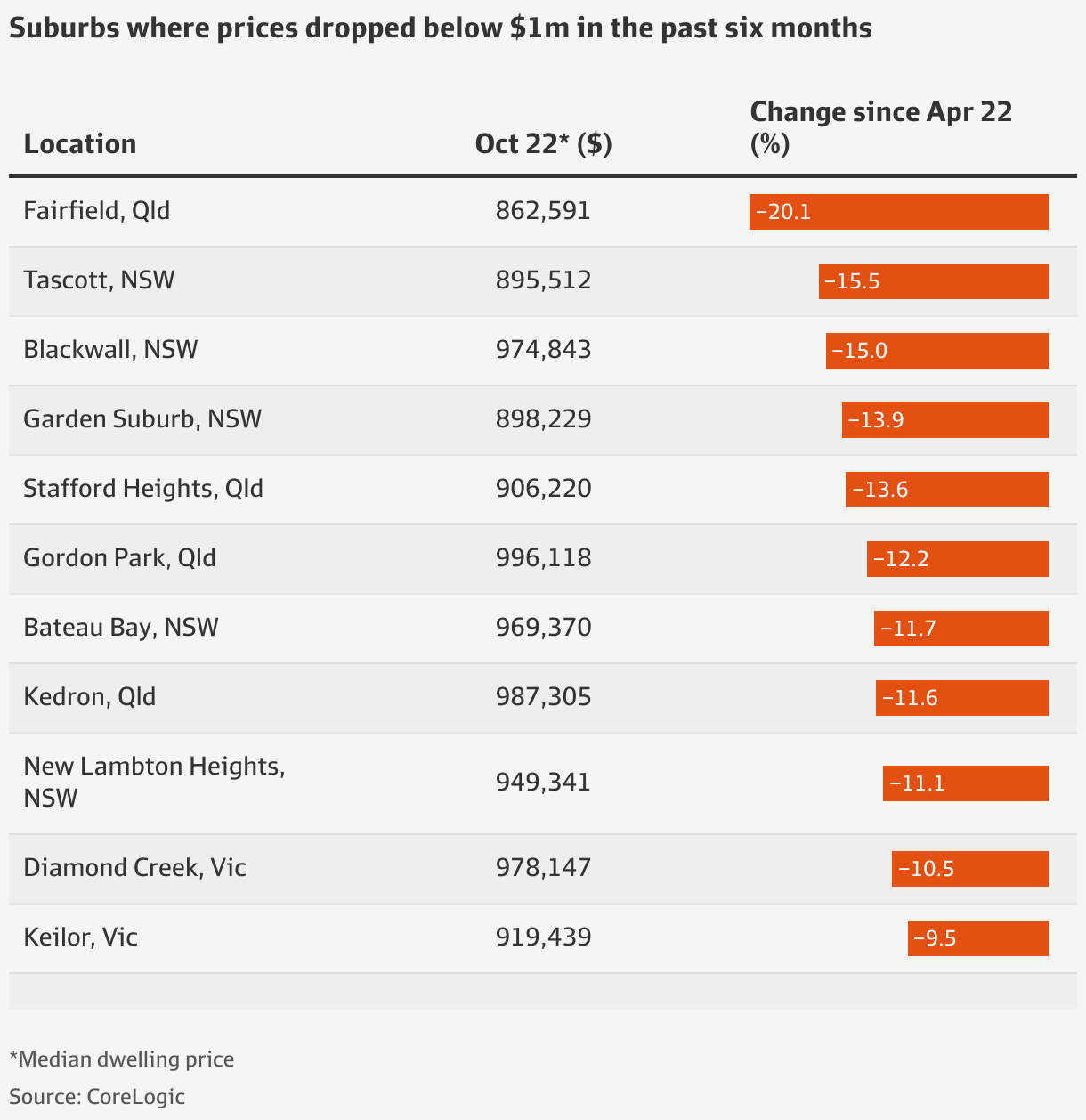The image size is (1086, 1120).
Task: Select Gordon Park, Qld row
Action: pyautogui.click(x=543, y=559)
